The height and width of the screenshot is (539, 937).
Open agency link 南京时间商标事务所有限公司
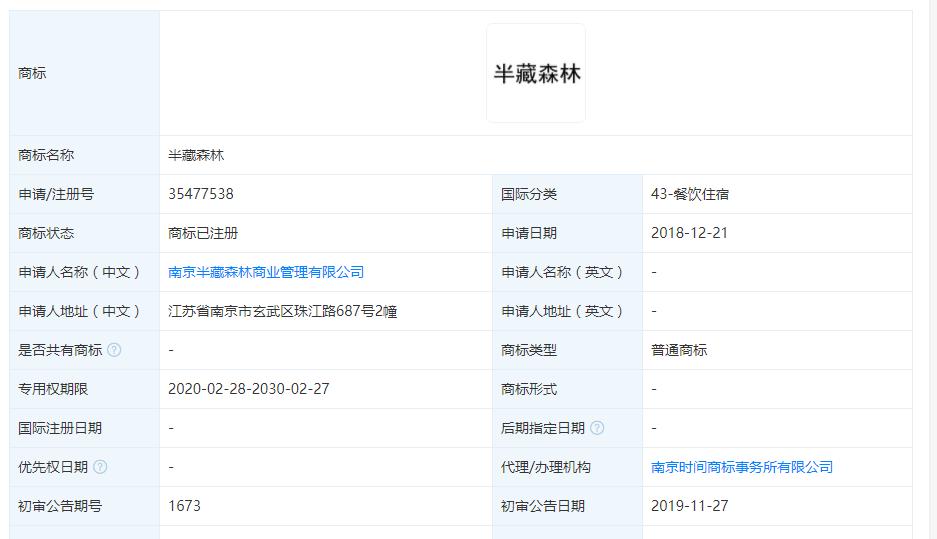(x=742, y=467)
